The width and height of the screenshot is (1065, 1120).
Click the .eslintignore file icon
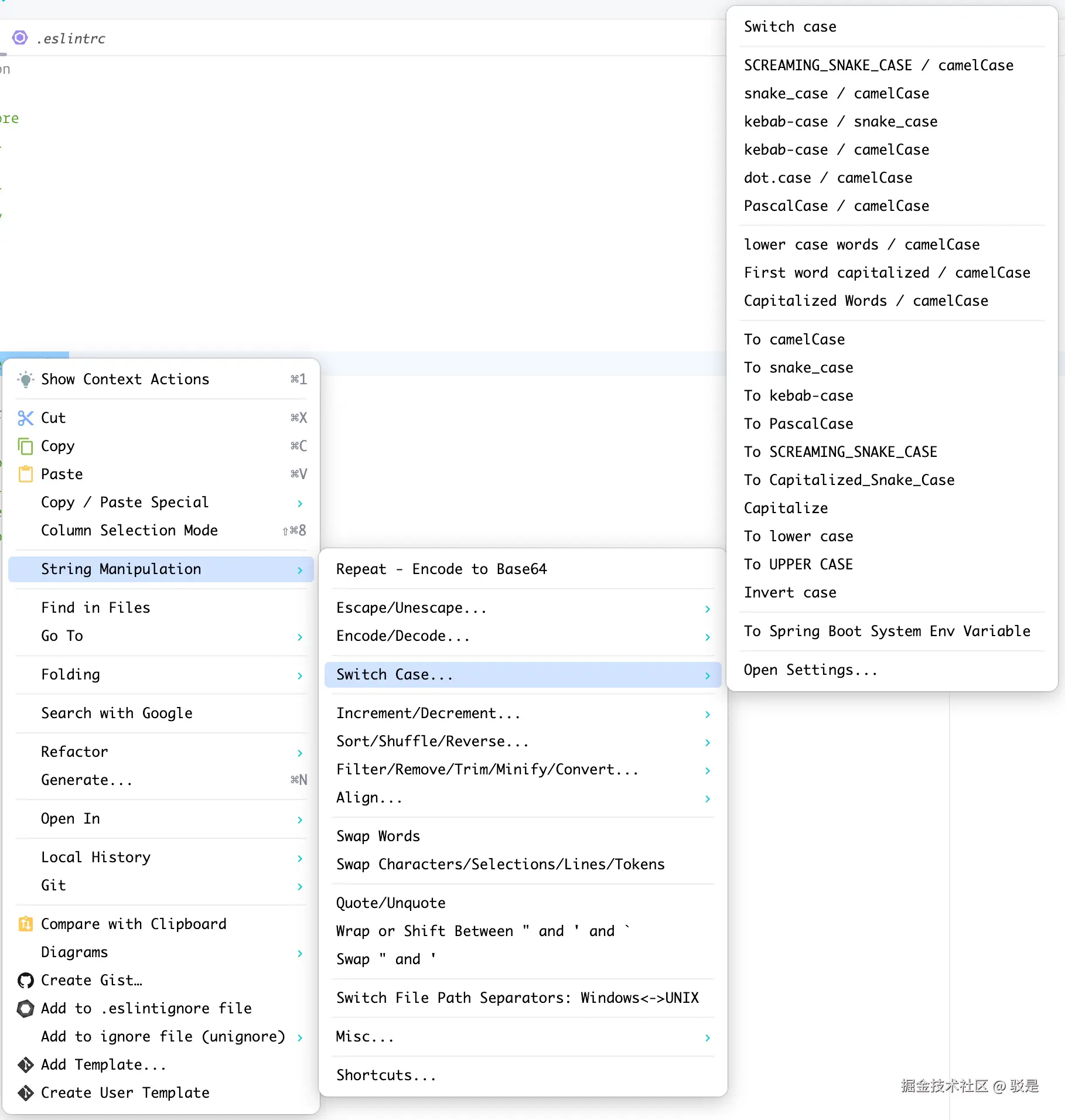(25, 1009)
